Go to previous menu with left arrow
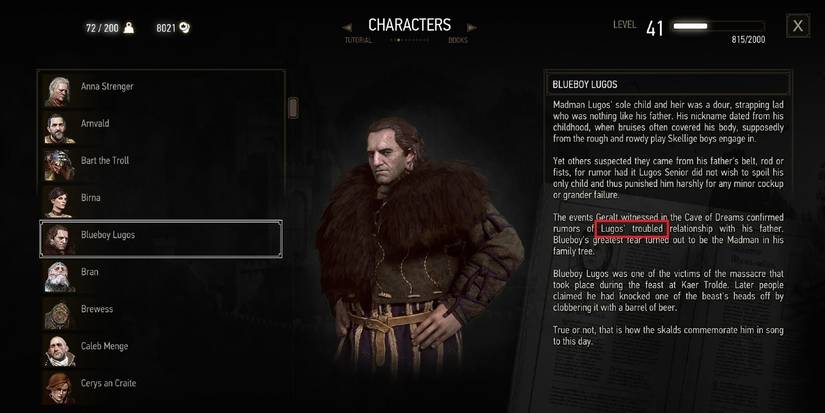This screenshot has height=413, width=825. 347,27
